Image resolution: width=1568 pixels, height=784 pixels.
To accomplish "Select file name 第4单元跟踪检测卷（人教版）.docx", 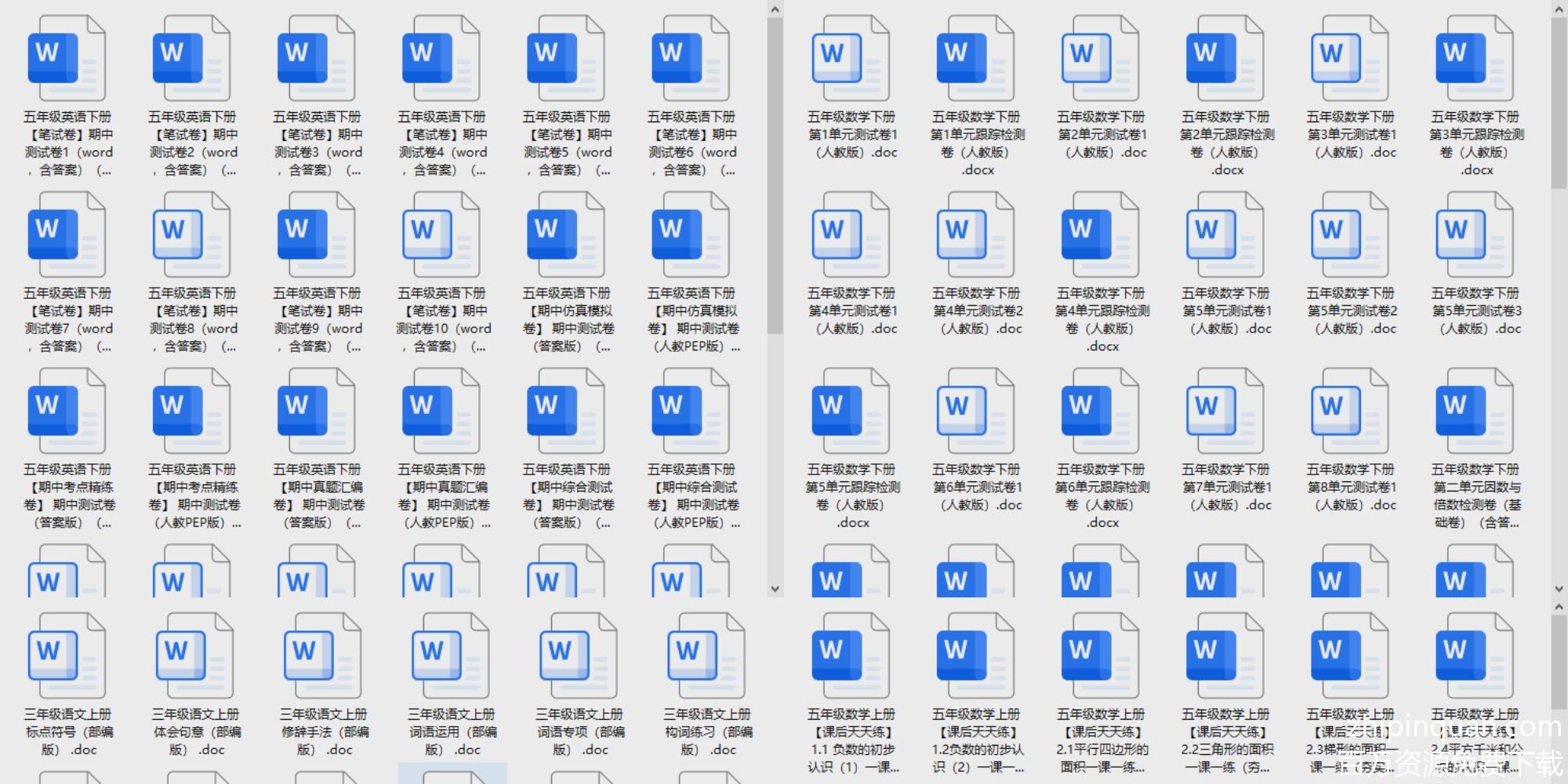I will (x=1102, y=320).
